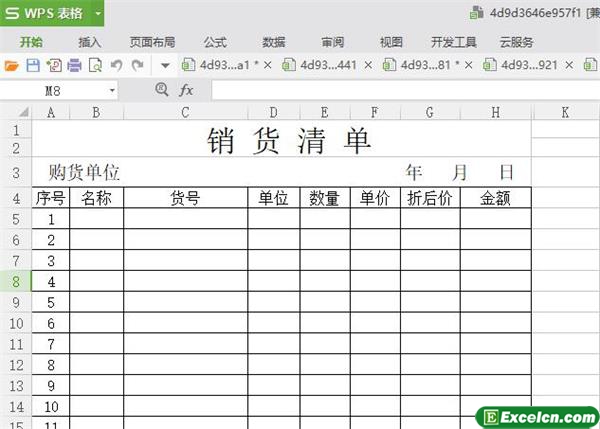Click the Undo arrow
This screenshot has height=429, width=600.
pos(116,65)
